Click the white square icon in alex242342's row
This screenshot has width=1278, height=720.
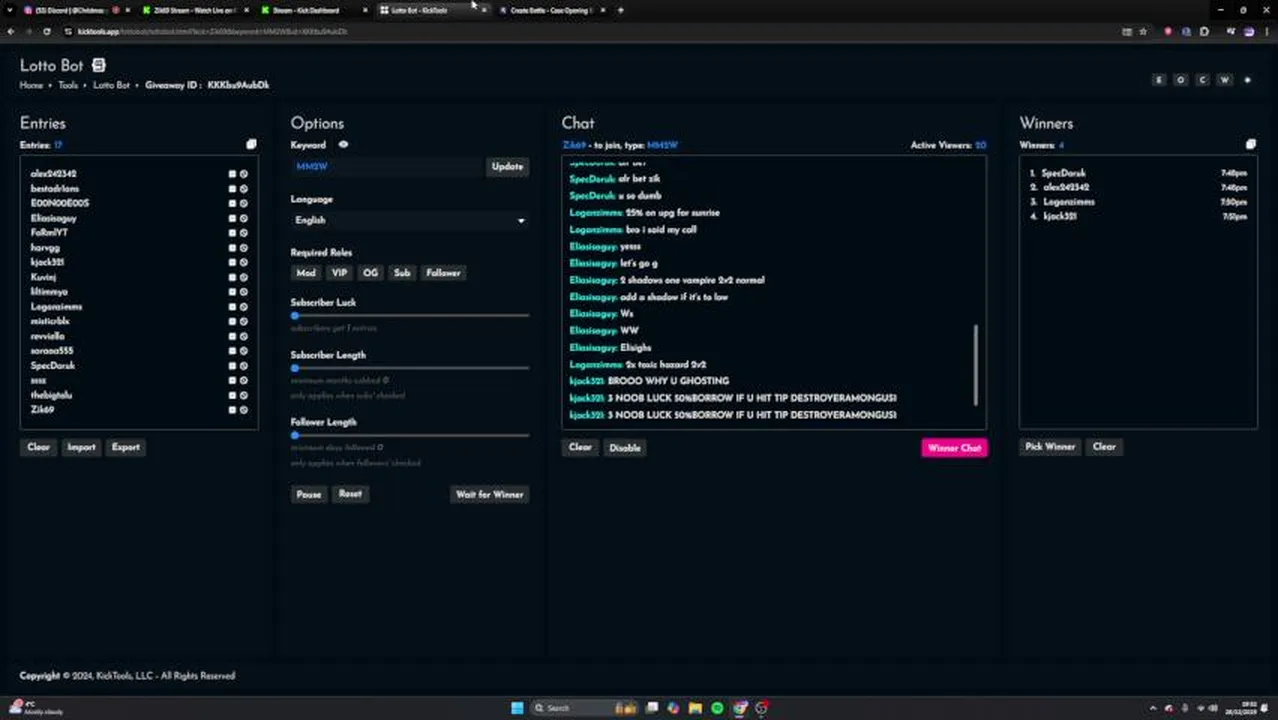[x=232, y=174]
